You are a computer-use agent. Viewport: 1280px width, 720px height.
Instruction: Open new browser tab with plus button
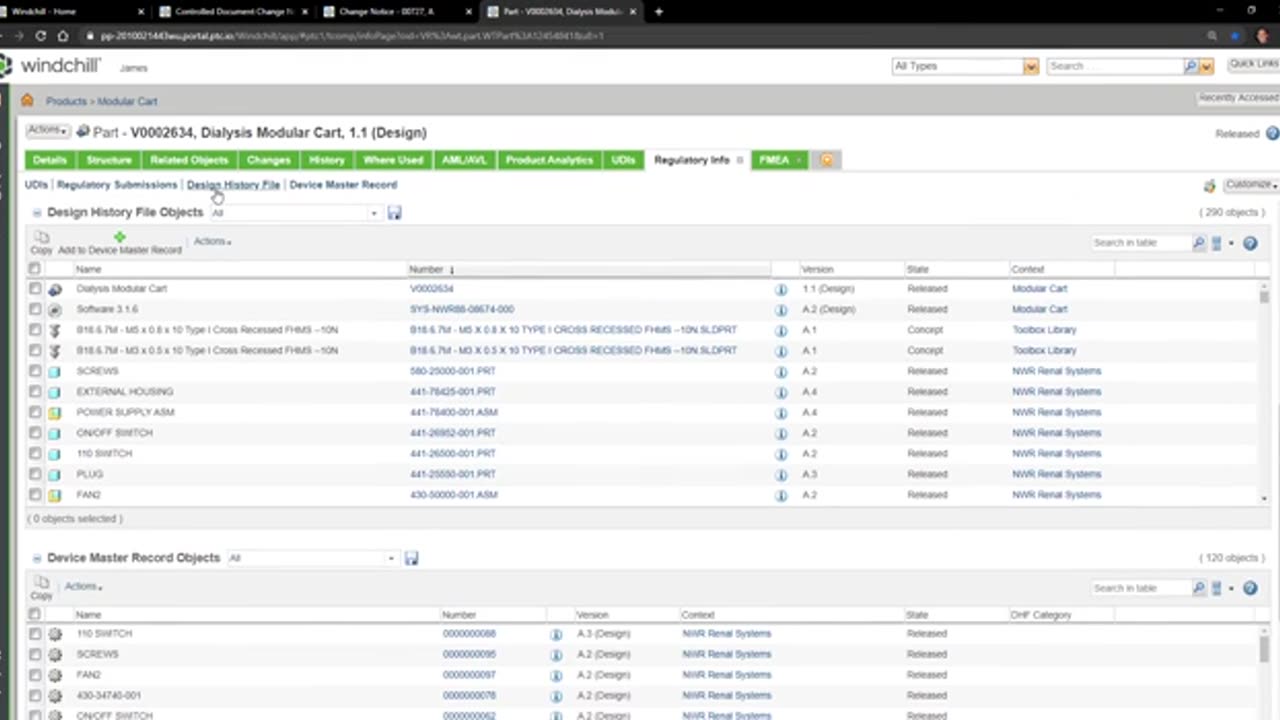coord(658,12)
